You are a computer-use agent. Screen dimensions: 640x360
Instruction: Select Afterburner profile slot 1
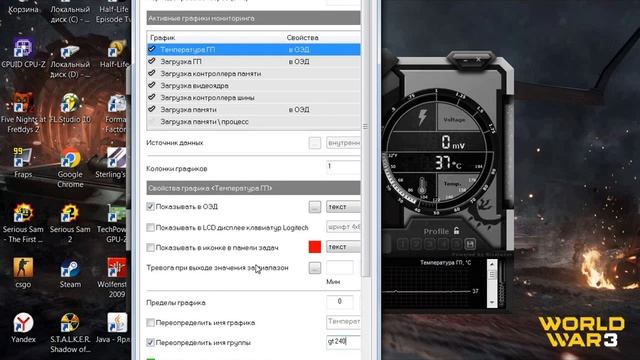point(402,244)
